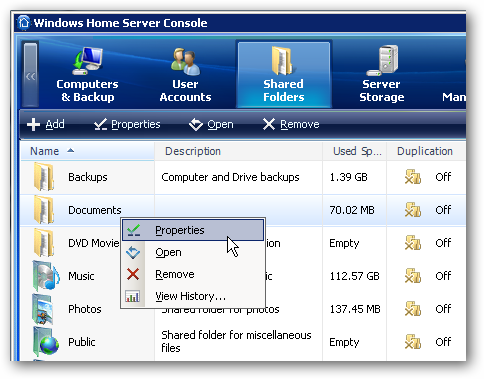Click the duplication icon in Photos row
484x379 pixels.
pos(413,309)
